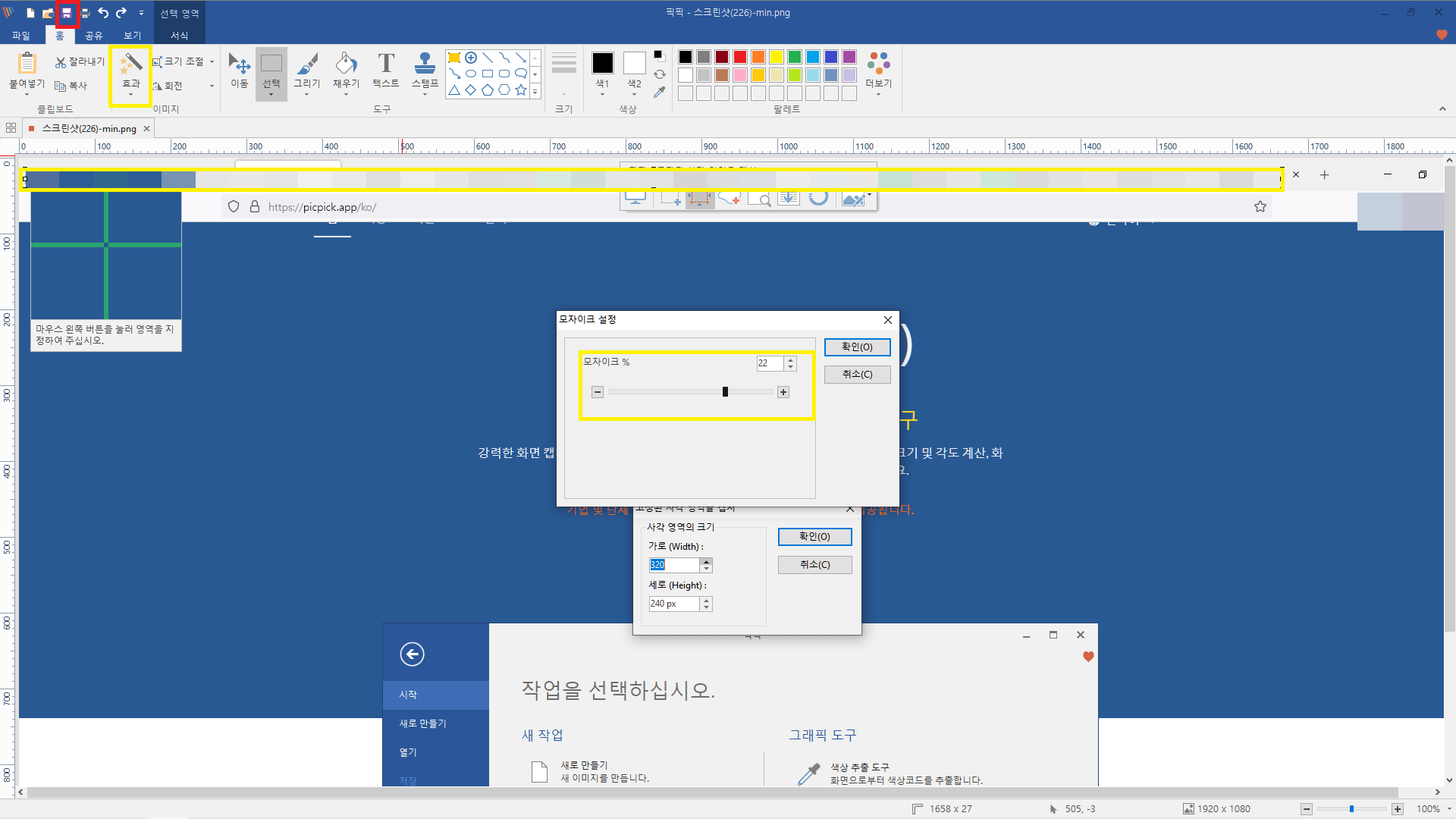Image resolution: width=1456 pixels, height=819 pixels.
Task: Select the star shape in shapes gallery
Action: pos(520,89)
